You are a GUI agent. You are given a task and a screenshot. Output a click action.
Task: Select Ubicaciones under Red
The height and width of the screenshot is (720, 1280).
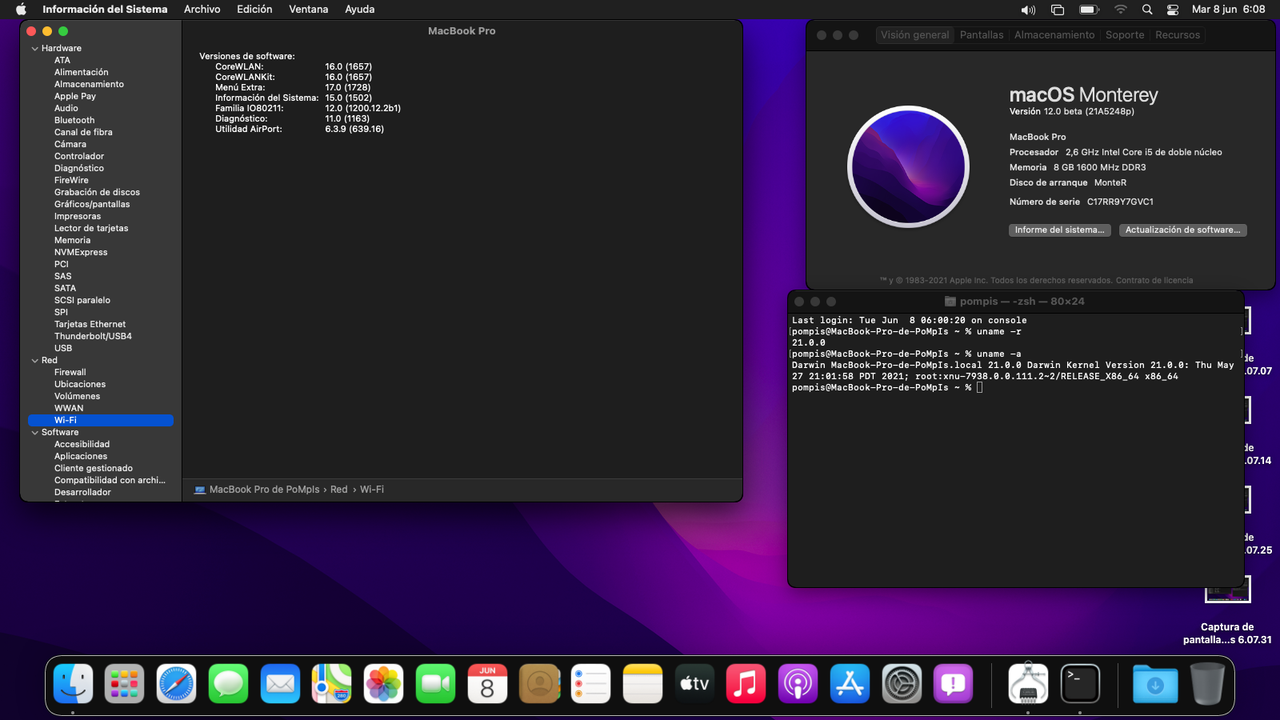click(x=80, y=384)
